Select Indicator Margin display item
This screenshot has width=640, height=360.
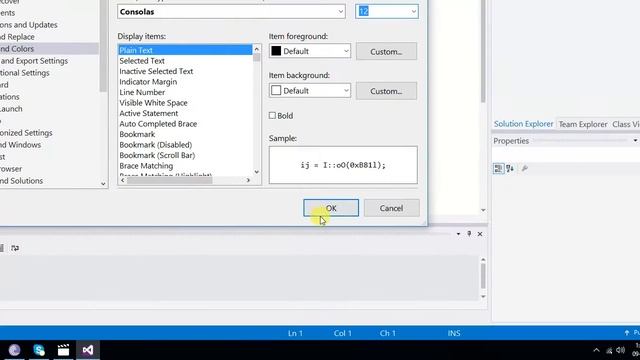pyautogui.click(x=148, y=82)
